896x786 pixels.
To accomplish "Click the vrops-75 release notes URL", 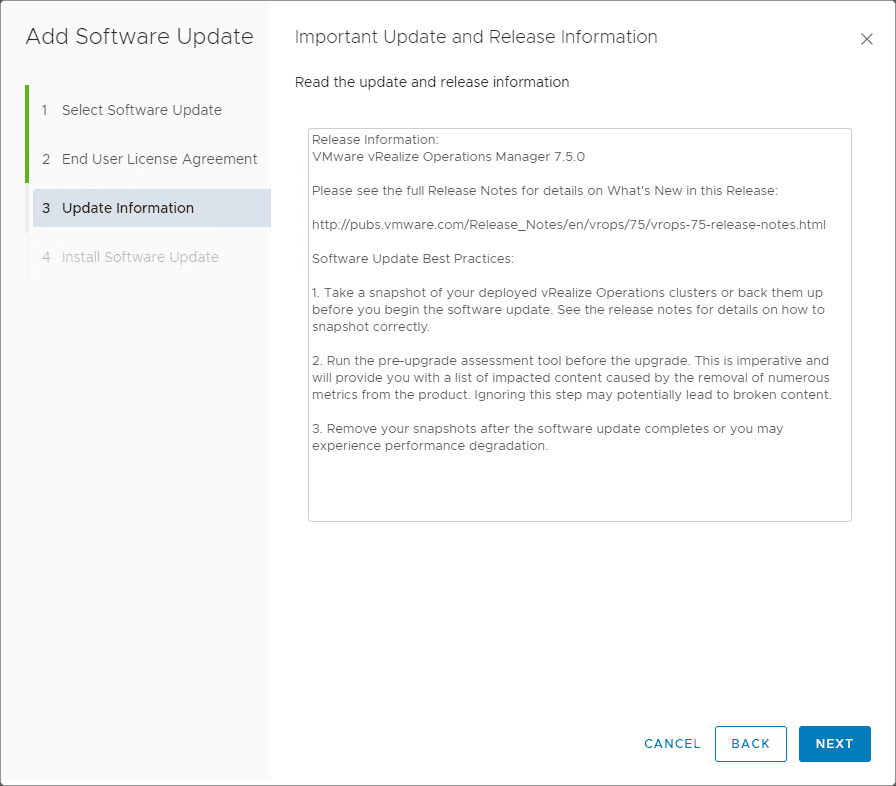I will (x=568, y=224).
